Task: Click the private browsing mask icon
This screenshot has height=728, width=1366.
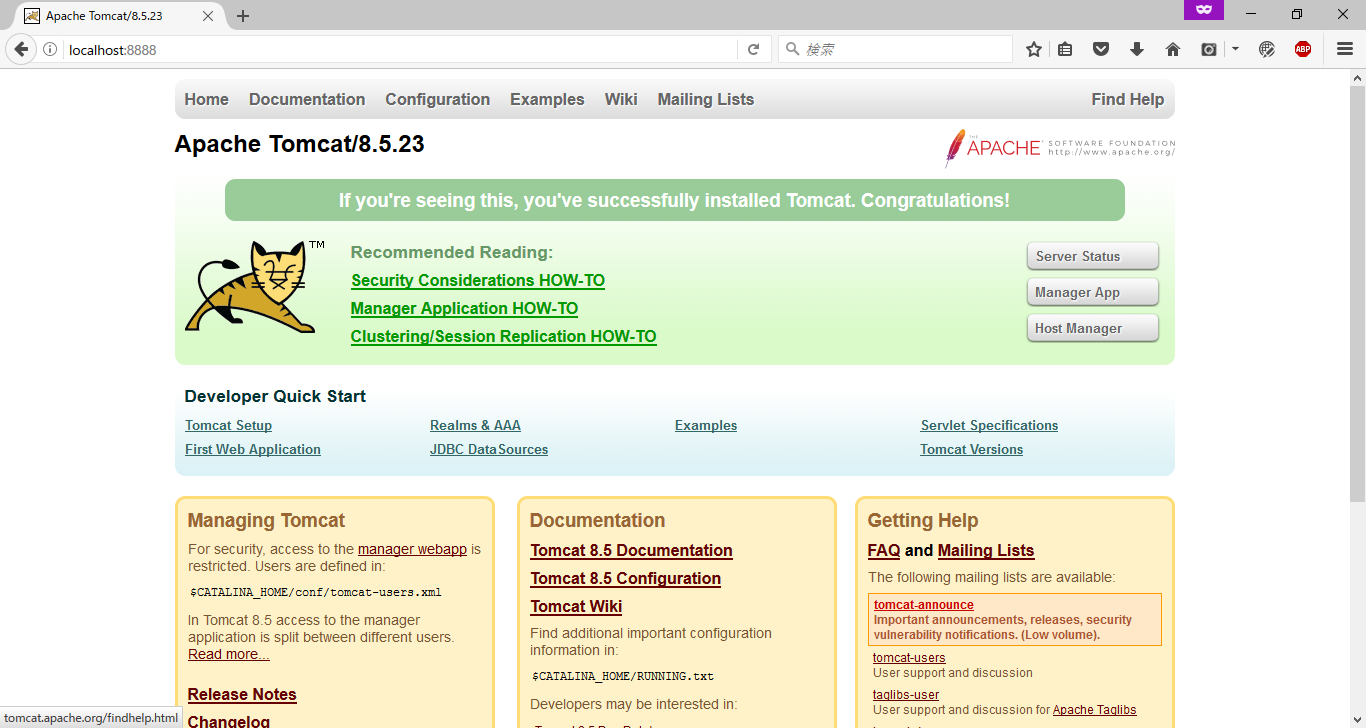Action: 1204,9
